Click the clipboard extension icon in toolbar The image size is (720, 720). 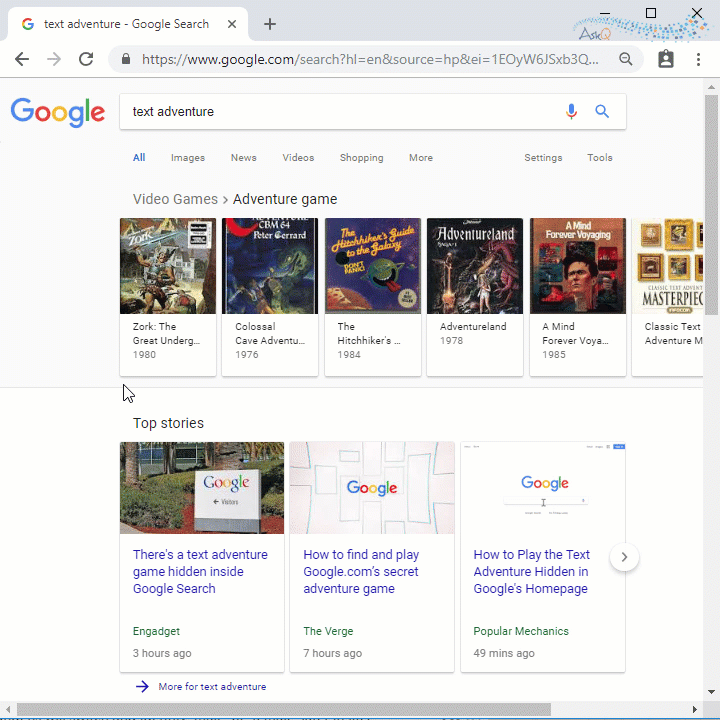click(666, 59)
